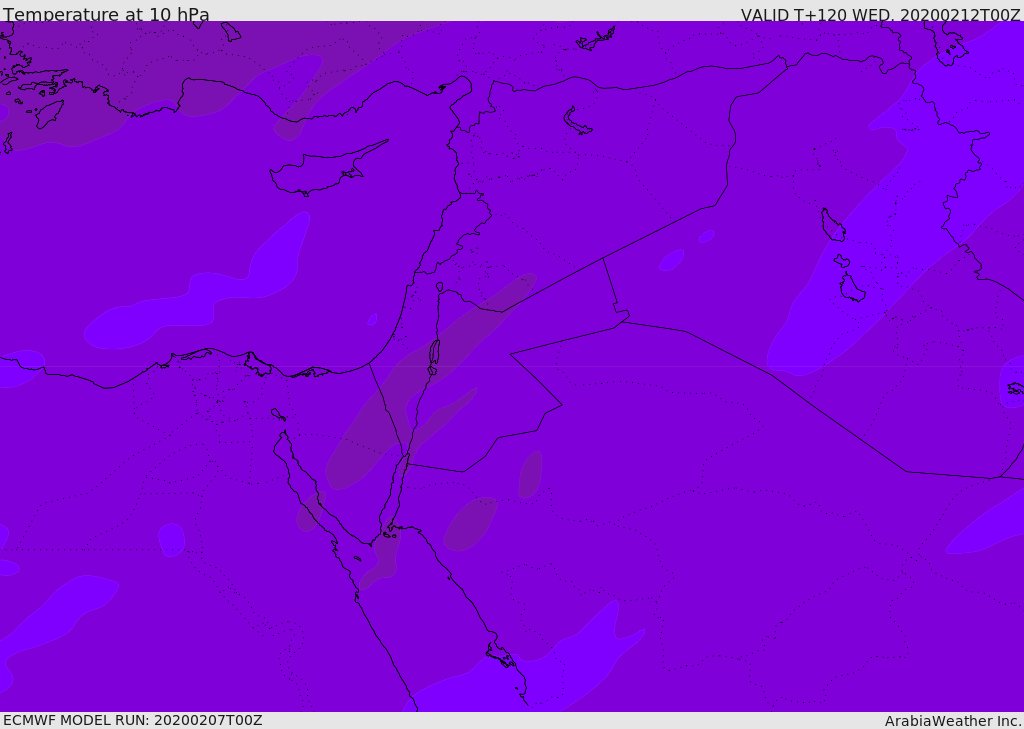
Task: Click the 'Temperature at 10 hPa' title
Action: click(106, 14)
